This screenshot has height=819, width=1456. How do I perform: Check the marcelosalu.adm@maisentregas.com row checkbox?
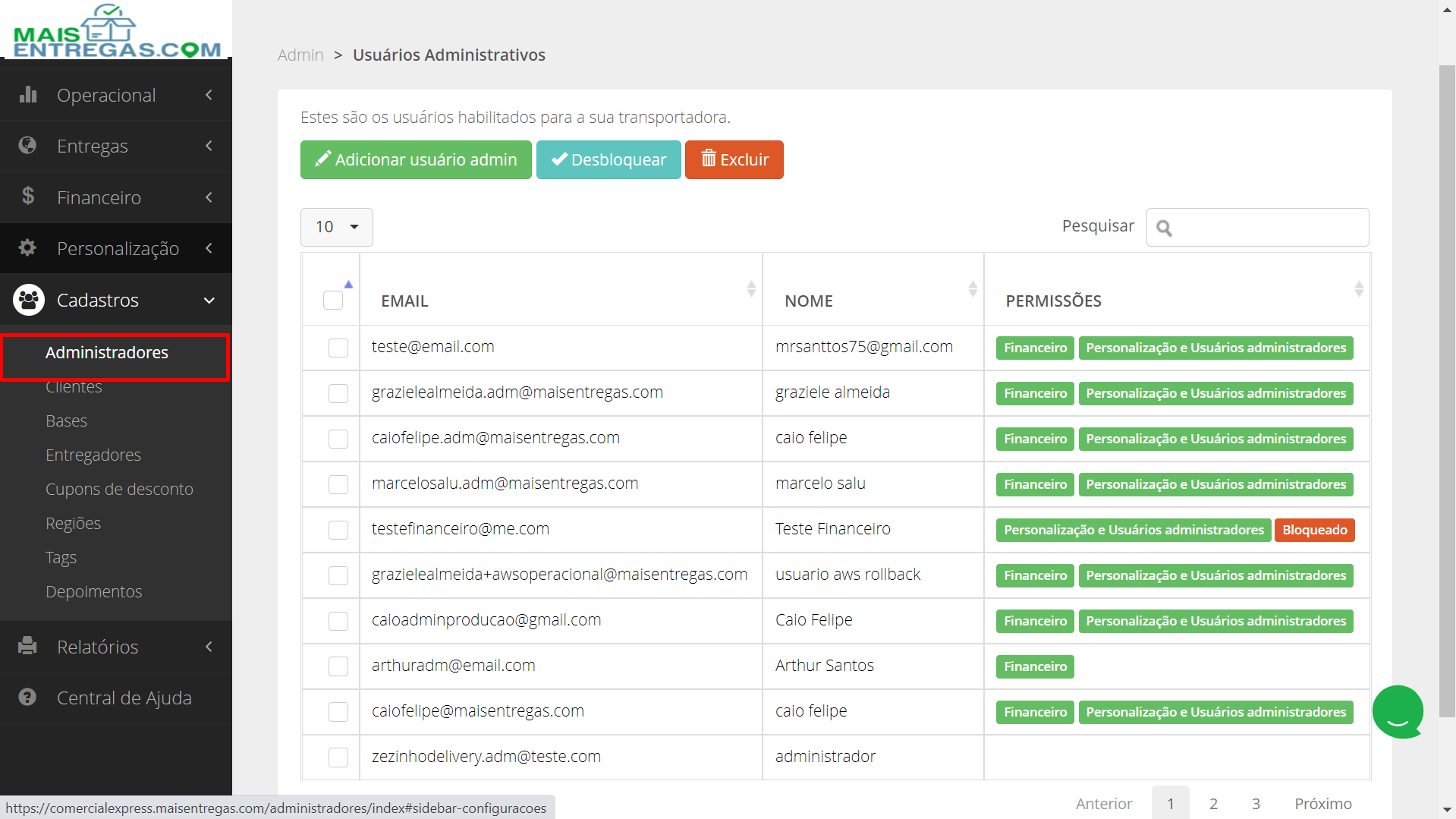click(x=338, y=484)
